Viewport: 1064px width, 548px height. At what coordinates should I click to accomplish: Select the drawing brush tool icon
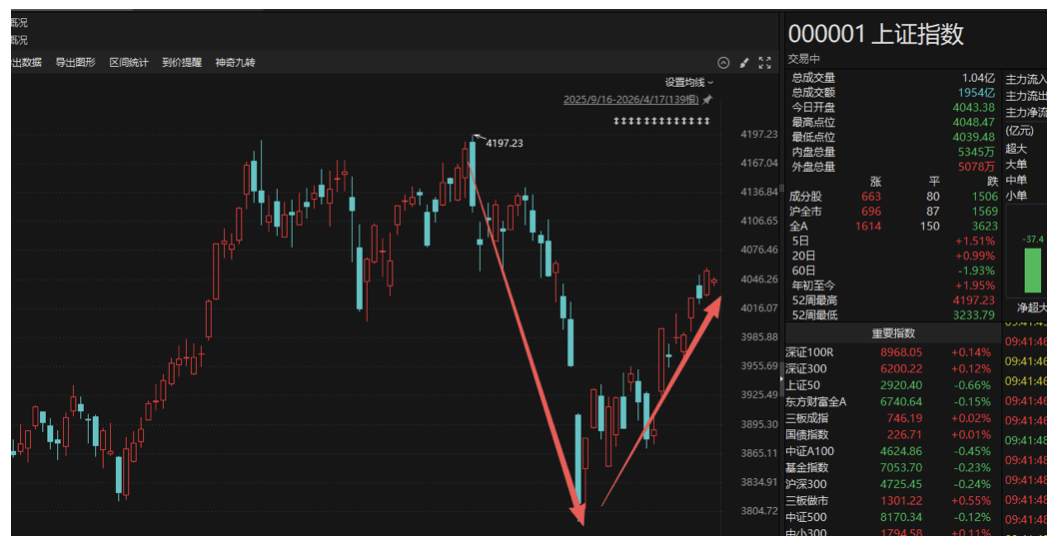744,62
